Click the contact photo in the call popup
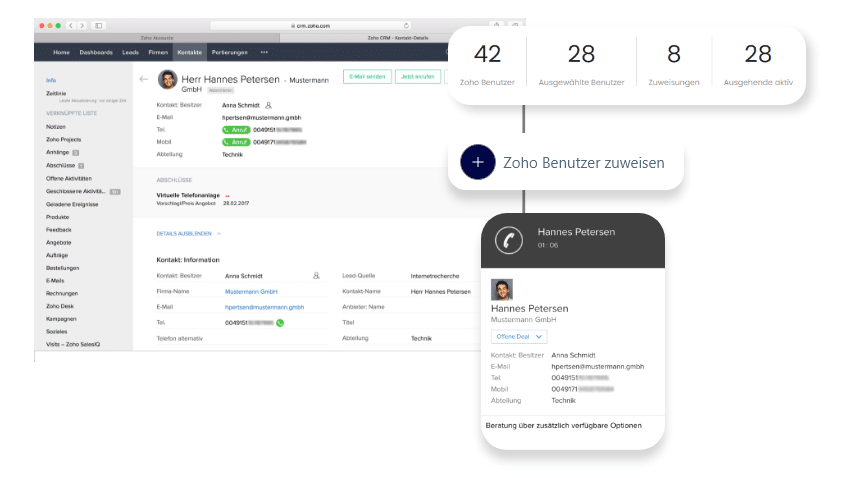 point(502,290)
